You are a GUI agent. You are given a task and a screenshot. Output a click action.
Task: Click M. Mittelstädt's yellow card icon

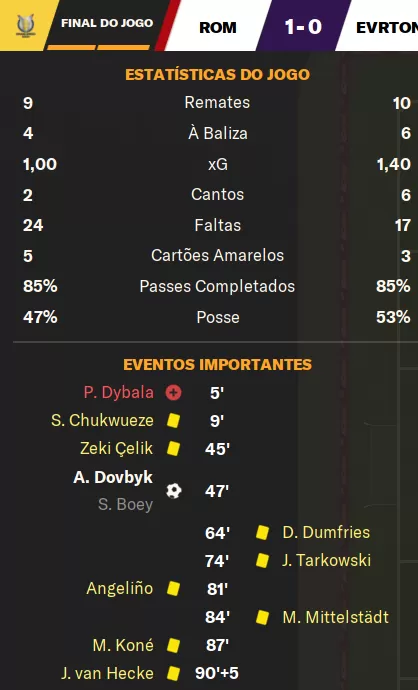point(263,617)
